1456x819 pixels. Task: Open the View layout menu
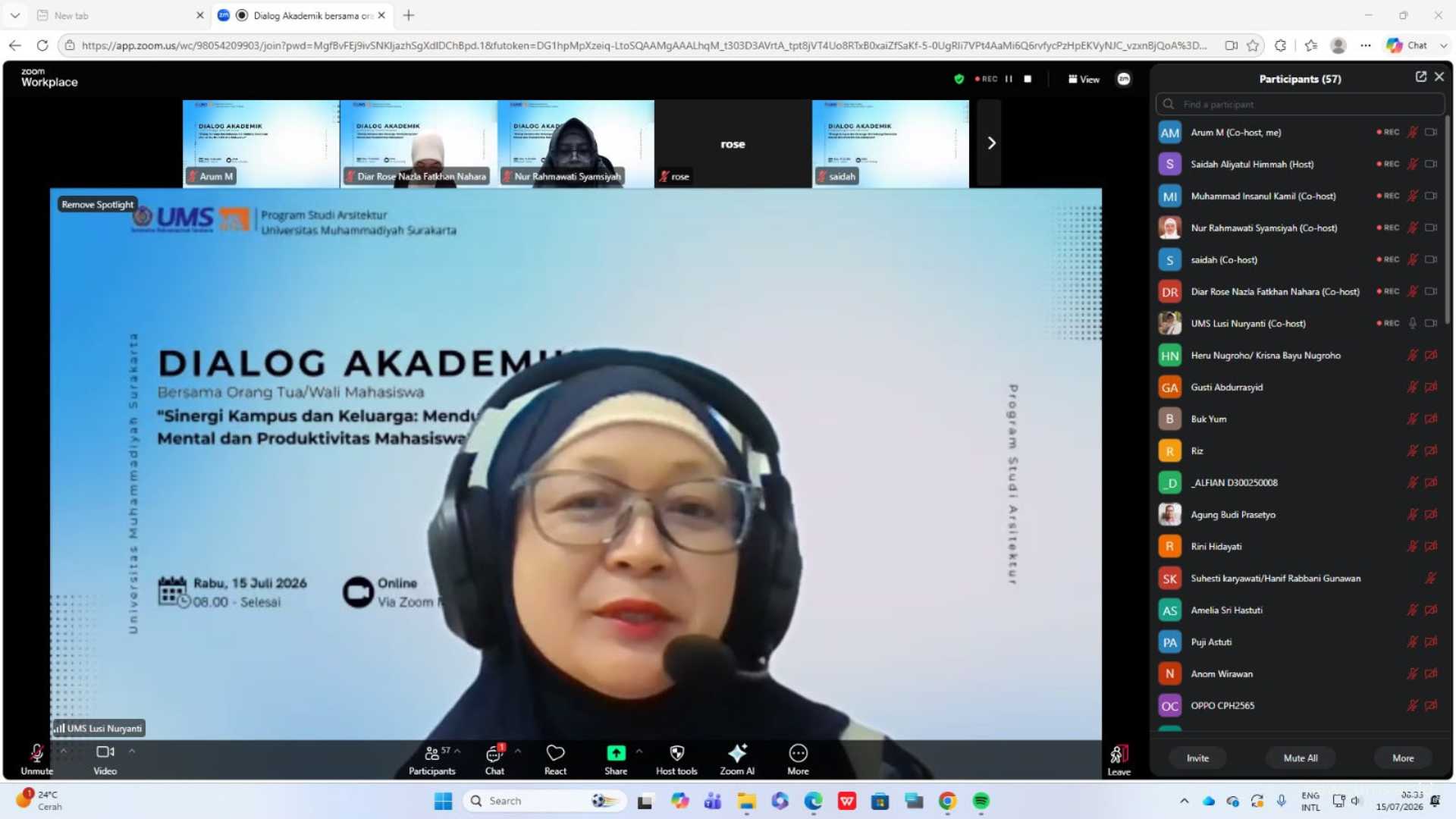click(x=1084, y=79)
